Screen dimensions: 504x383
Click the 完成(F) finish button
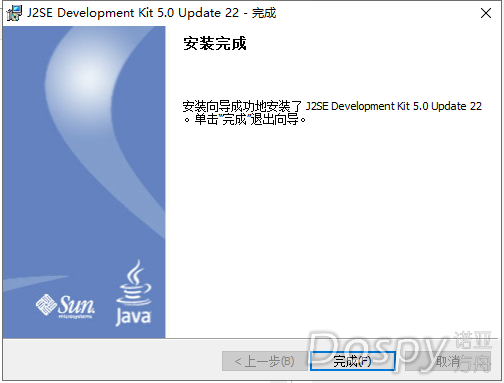[x=352, y=361]
